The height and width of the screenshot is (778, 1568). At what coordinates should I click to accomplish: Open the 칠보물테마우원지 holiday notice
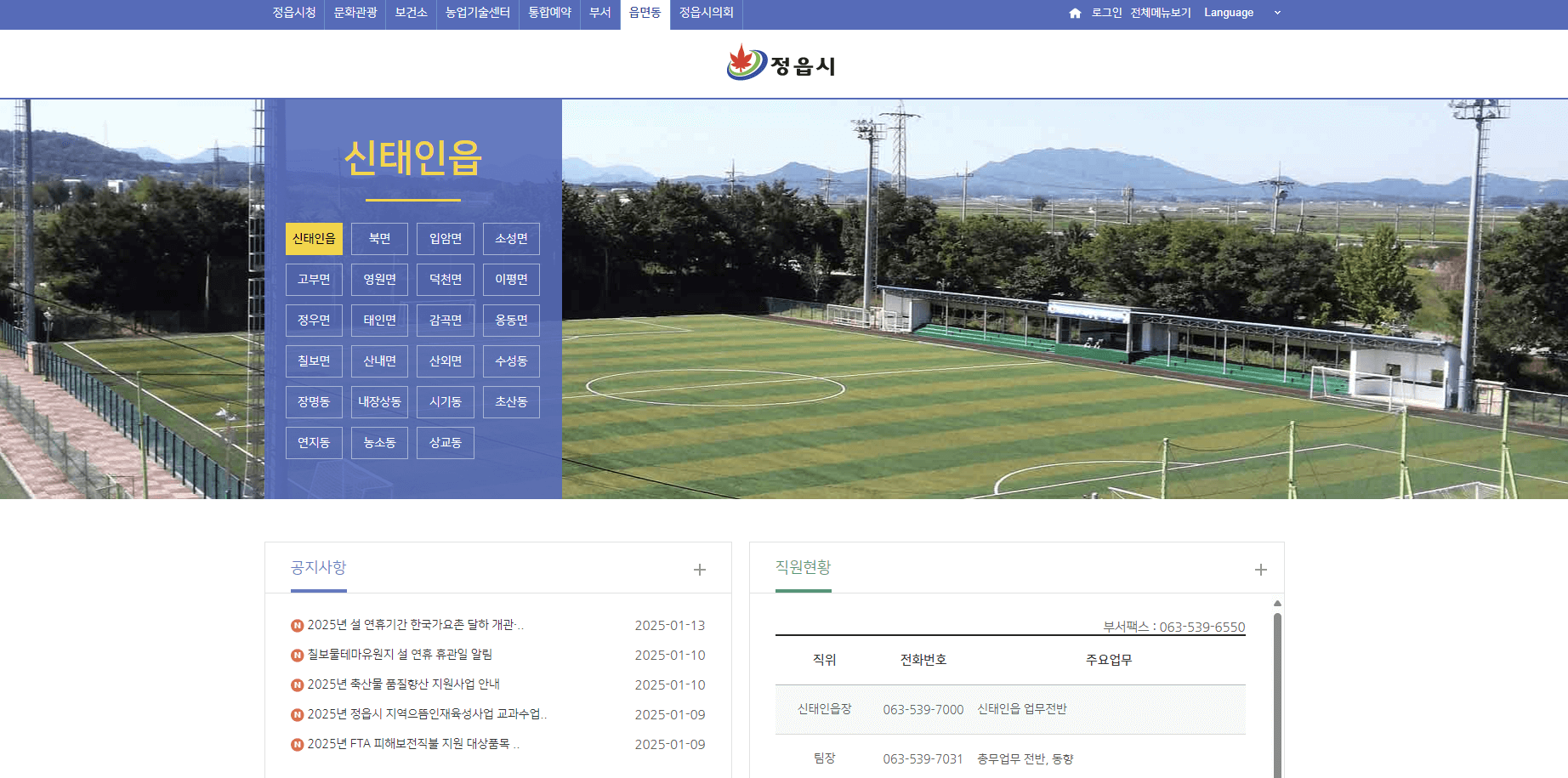403,655
